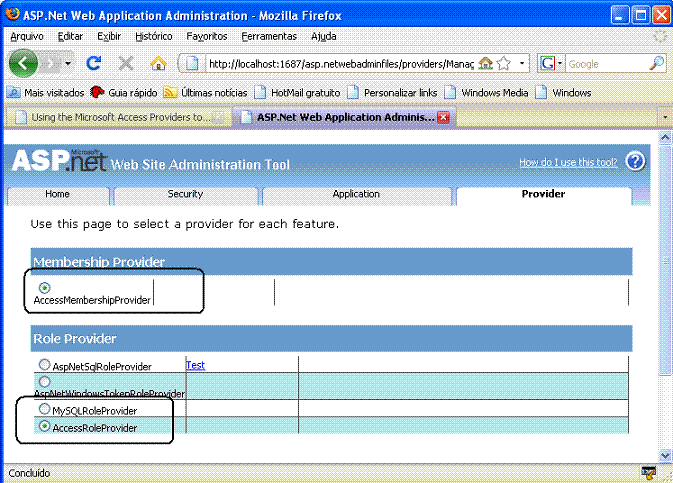Click the Role Provider heading
The image size is (673, 483).
(x=75, y=339)
